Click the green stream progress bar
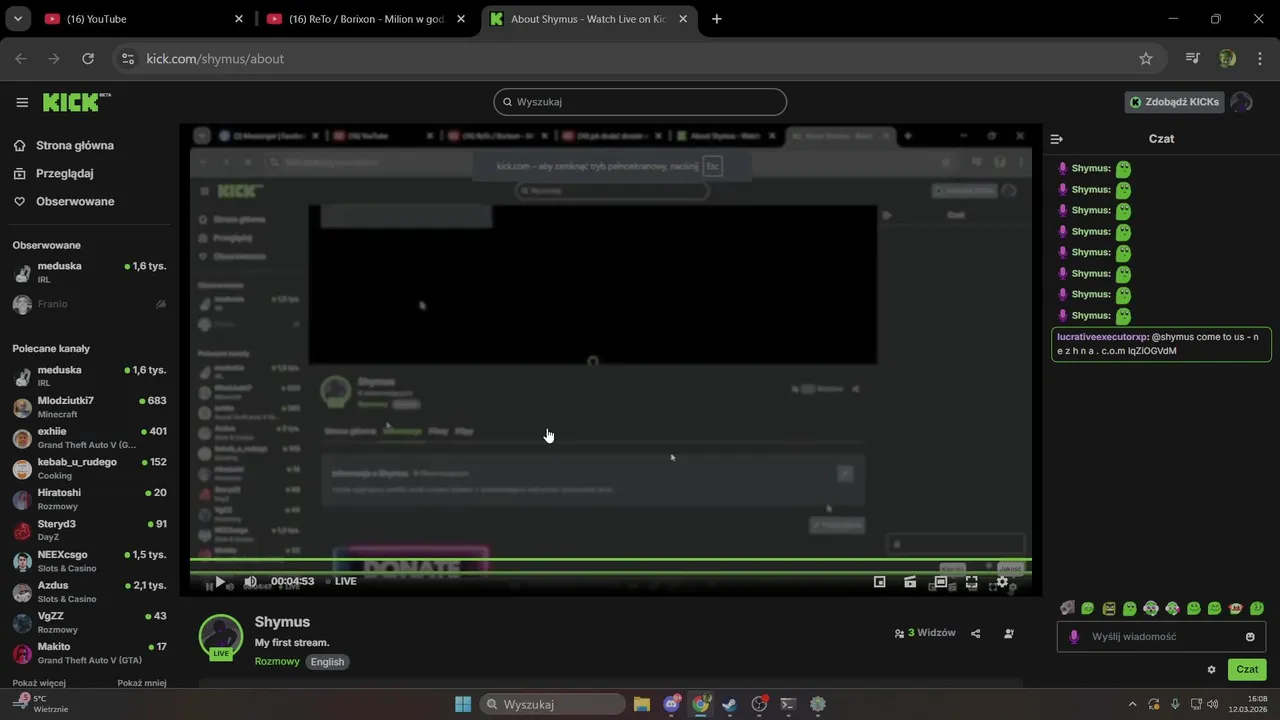This screenshot has height=720, width=1280. tap(611, 560)
